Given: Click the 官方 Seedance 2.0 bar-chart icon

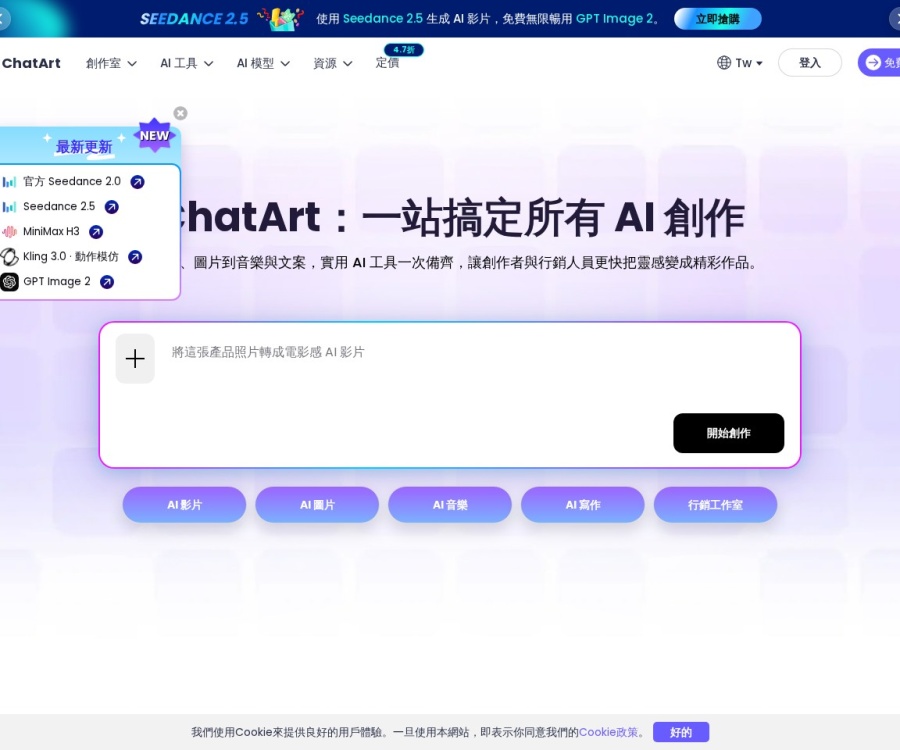Looking at the screenshot, I should pos(9,182).
